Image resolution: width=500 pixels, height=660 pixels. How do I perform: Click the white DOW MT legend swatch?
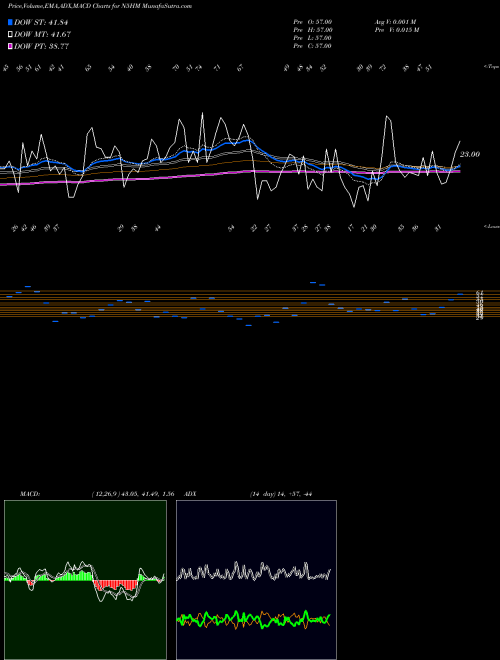point(10,35)
